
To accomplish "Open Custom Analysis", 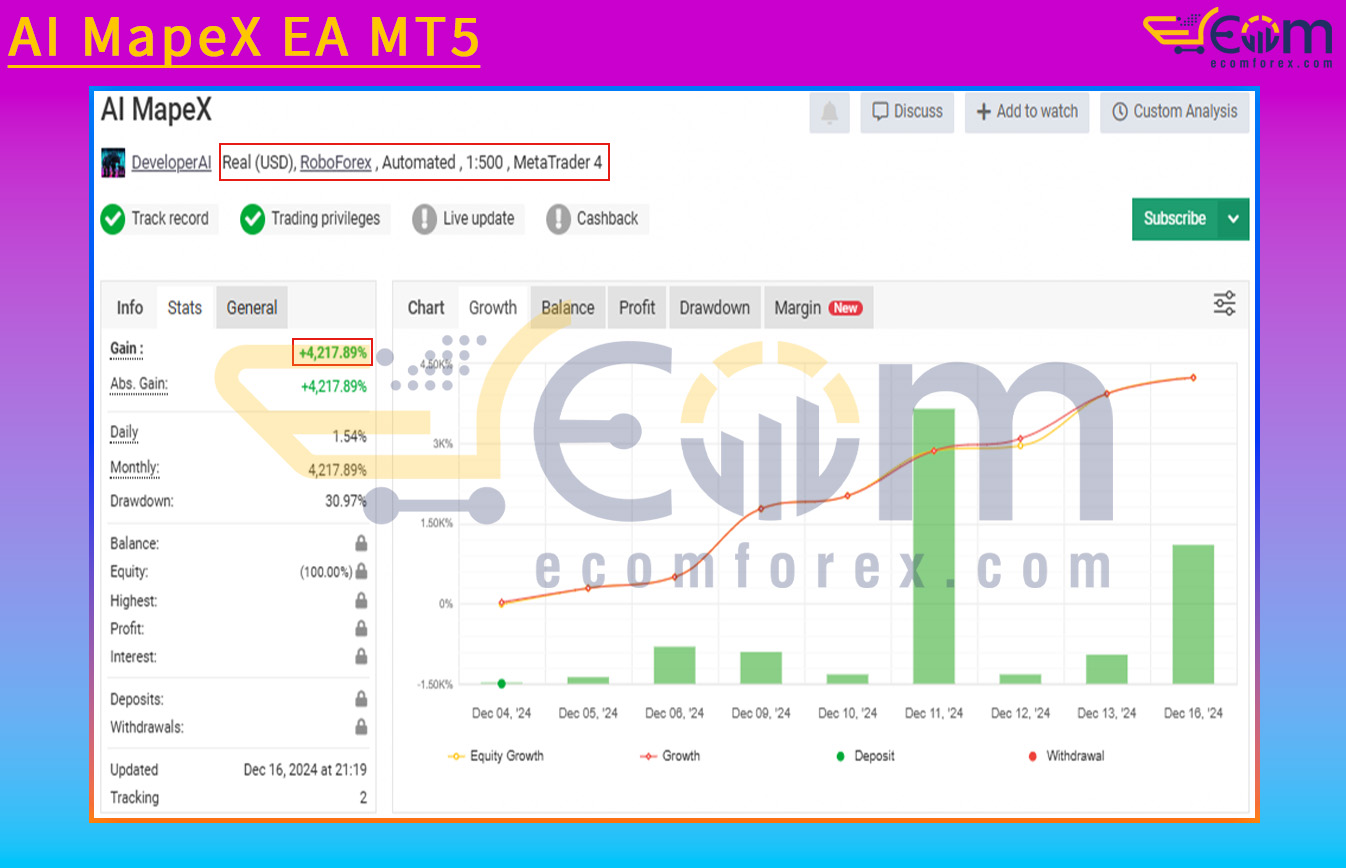I will tap(1174, 112).
